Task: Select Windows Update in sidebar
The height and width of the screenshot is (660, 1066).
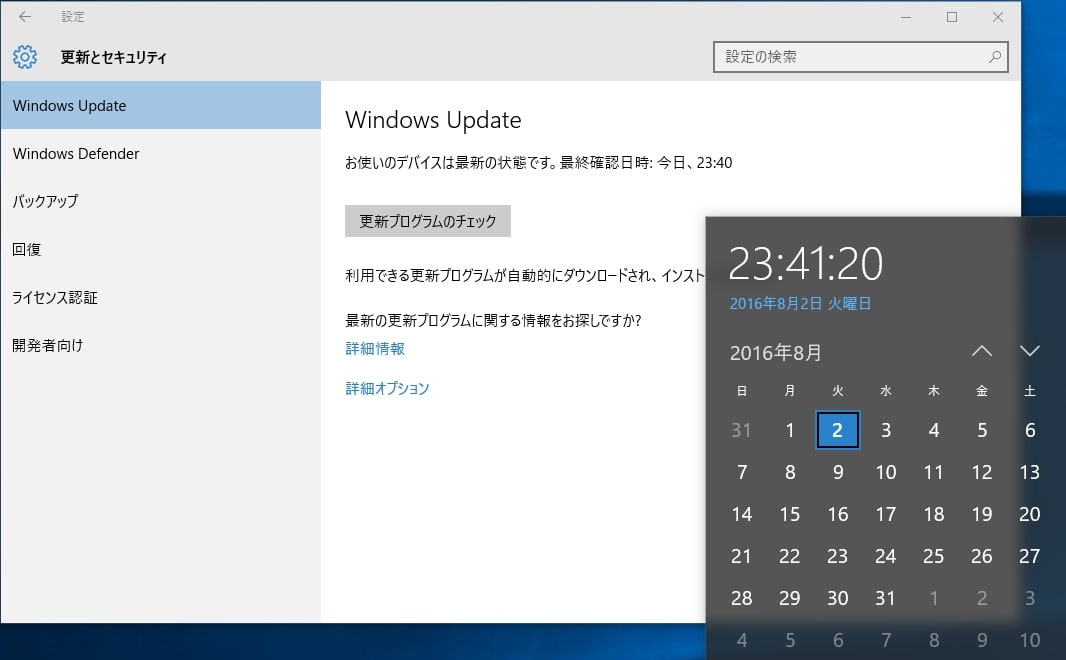Action: coord(160,105)
